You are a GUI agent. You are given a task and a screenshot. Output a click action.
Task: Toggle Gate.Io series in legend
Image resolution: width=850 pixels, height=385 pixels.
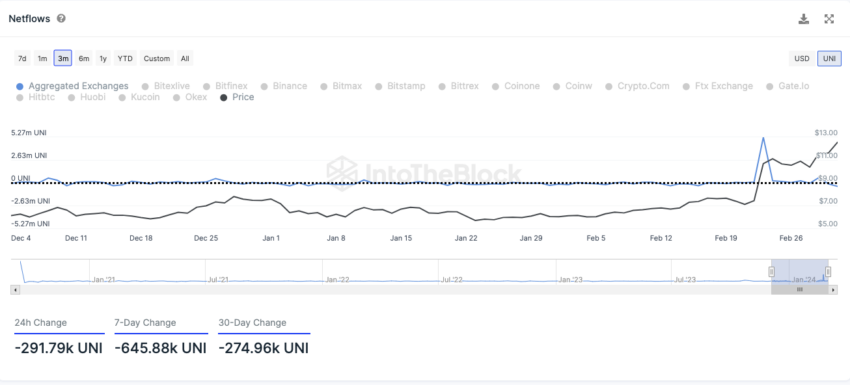pos(788,86)
